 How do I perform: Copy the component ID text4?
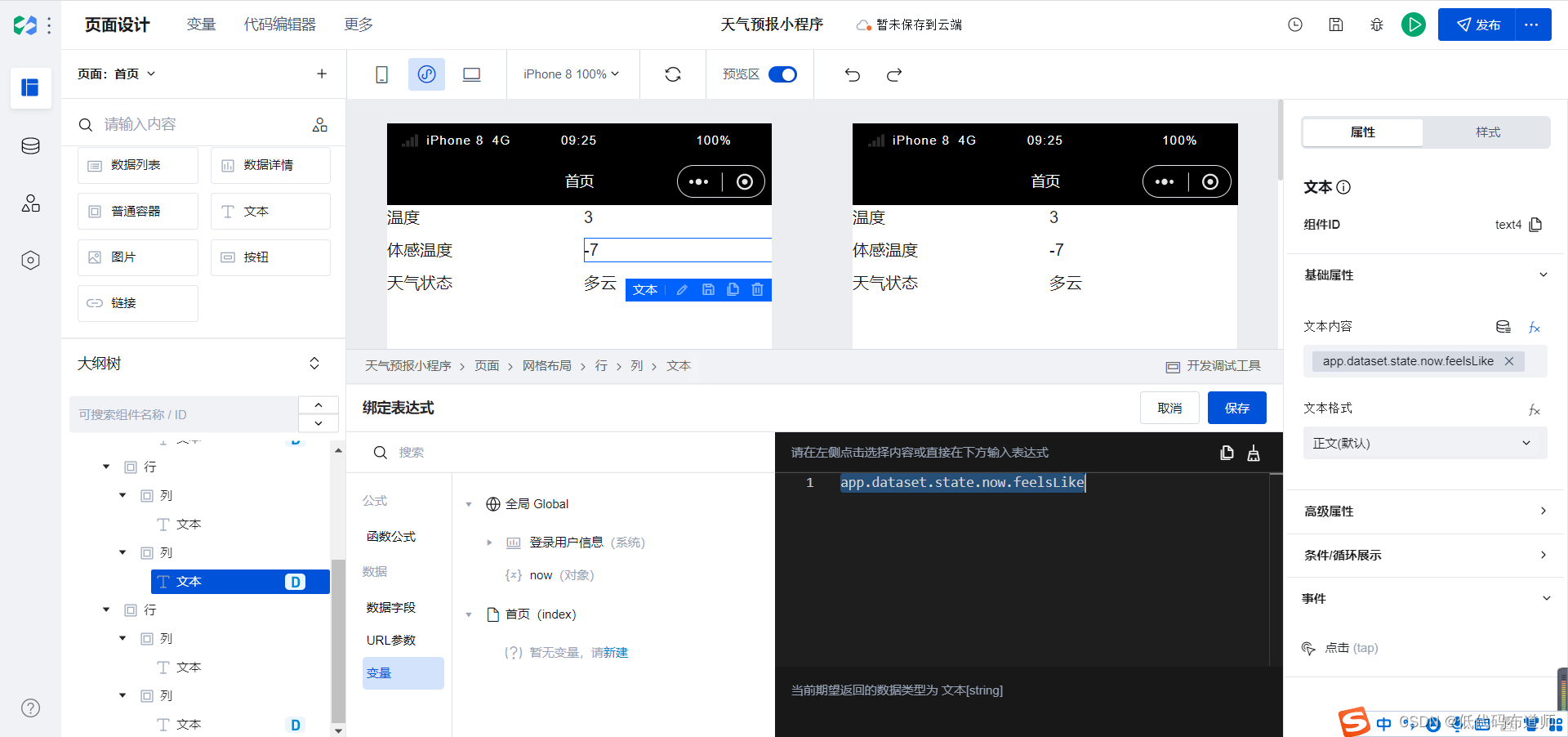(1536, 225)
